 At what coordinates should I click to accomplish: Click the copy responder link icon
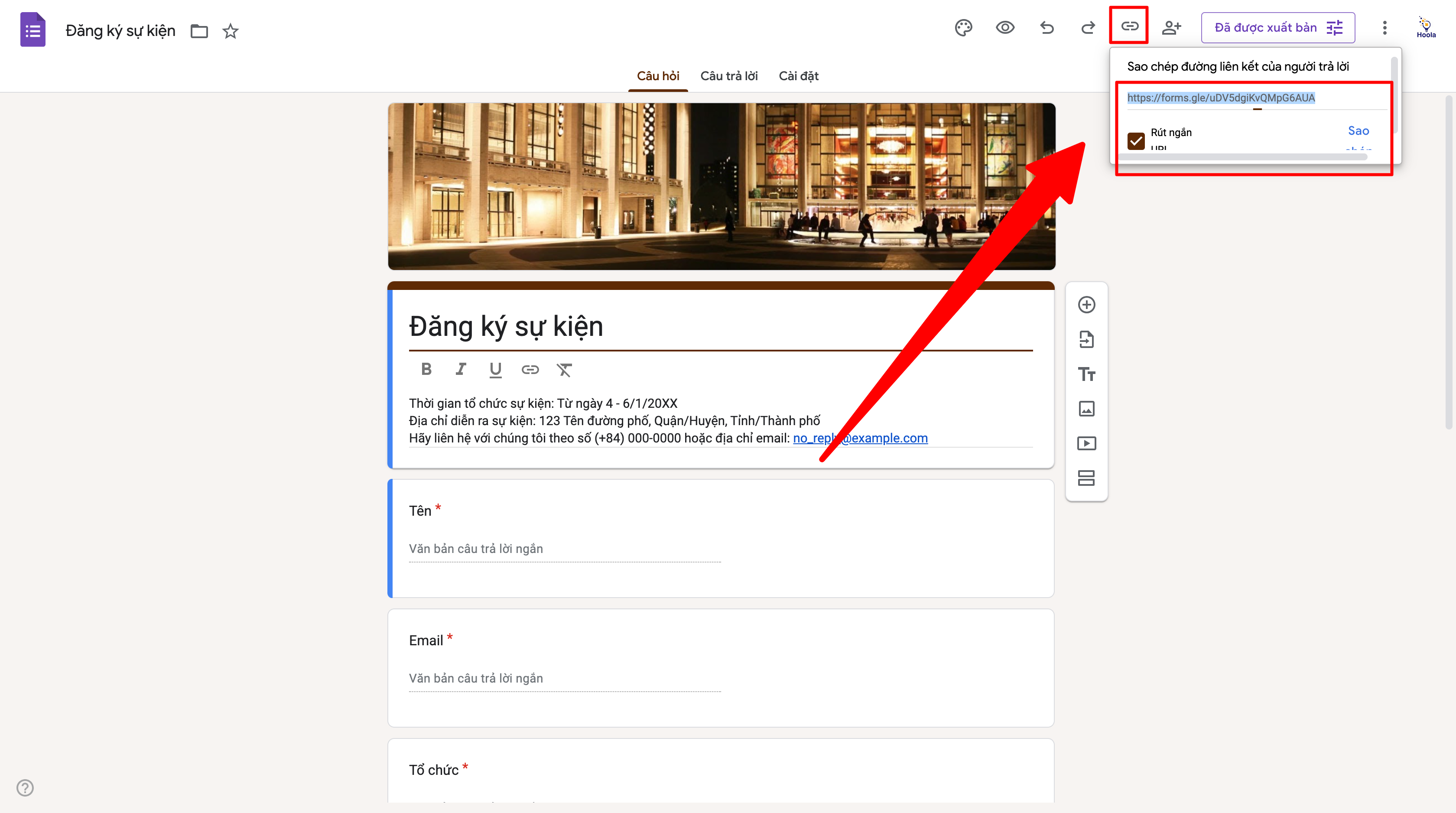(1129, 26)
